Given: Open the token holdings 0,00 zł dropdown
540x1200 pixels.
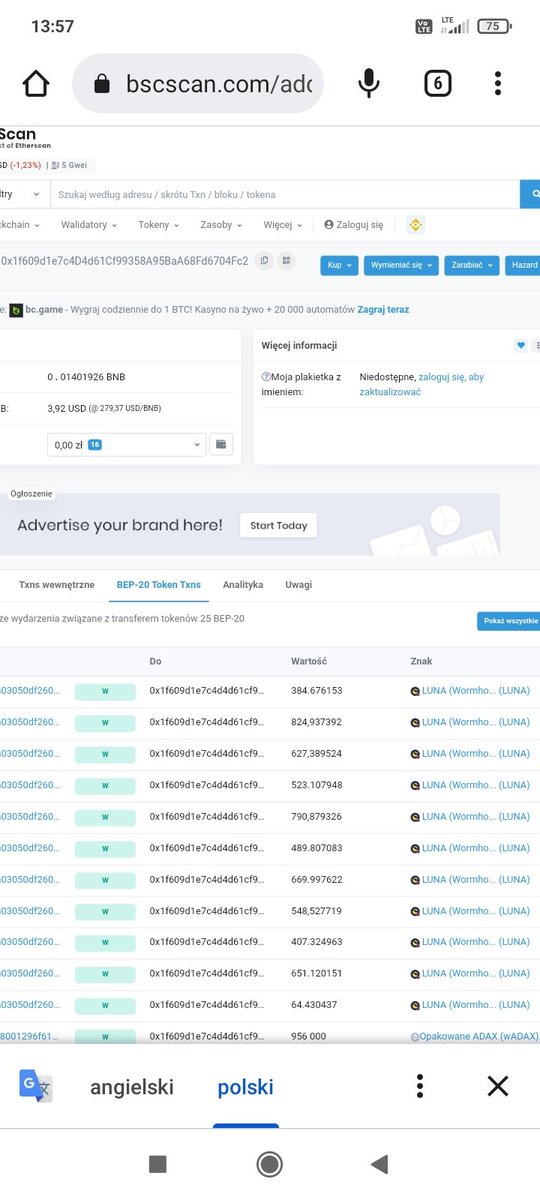Looking at the screenshot, I should point(126,444).
